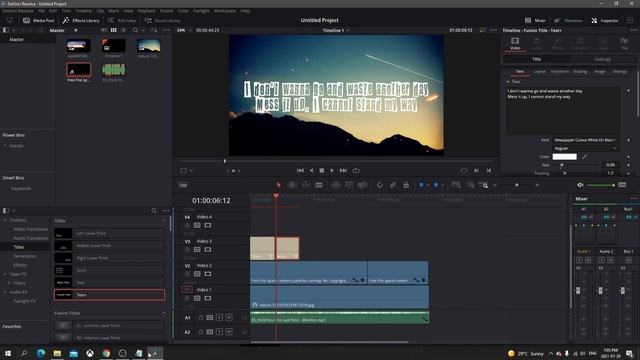The image size is (640, 360).
Task: Select the Scroll title in Titles list
Action: [x=109, y=270]
